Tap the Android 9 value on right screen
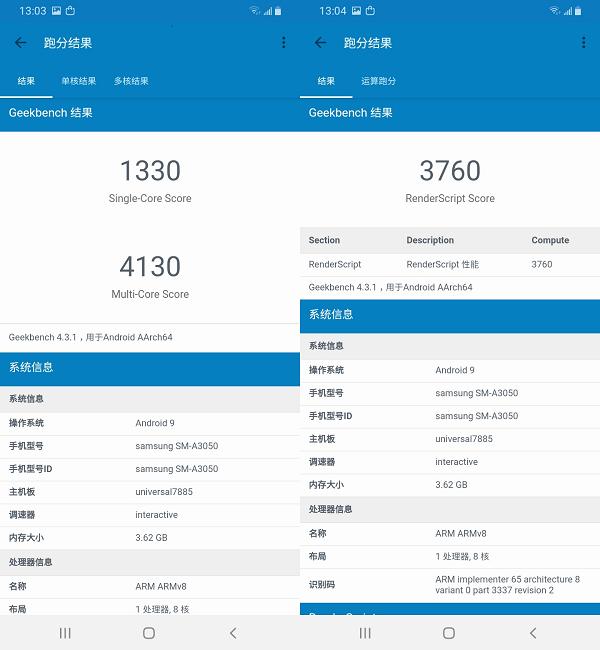Viewport: 600px width, 650px height. tap(454, 370)
